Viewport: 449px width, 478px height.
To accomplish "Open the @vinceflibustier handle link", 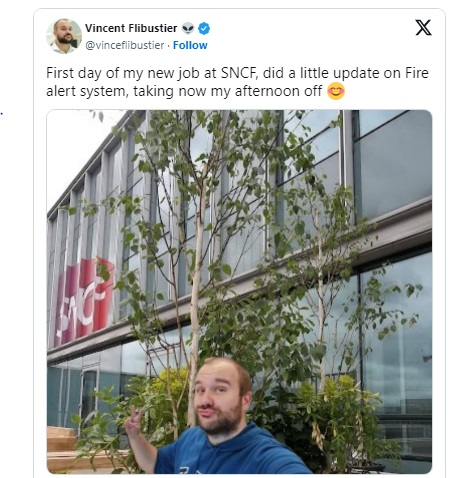I will coord(125,45).
